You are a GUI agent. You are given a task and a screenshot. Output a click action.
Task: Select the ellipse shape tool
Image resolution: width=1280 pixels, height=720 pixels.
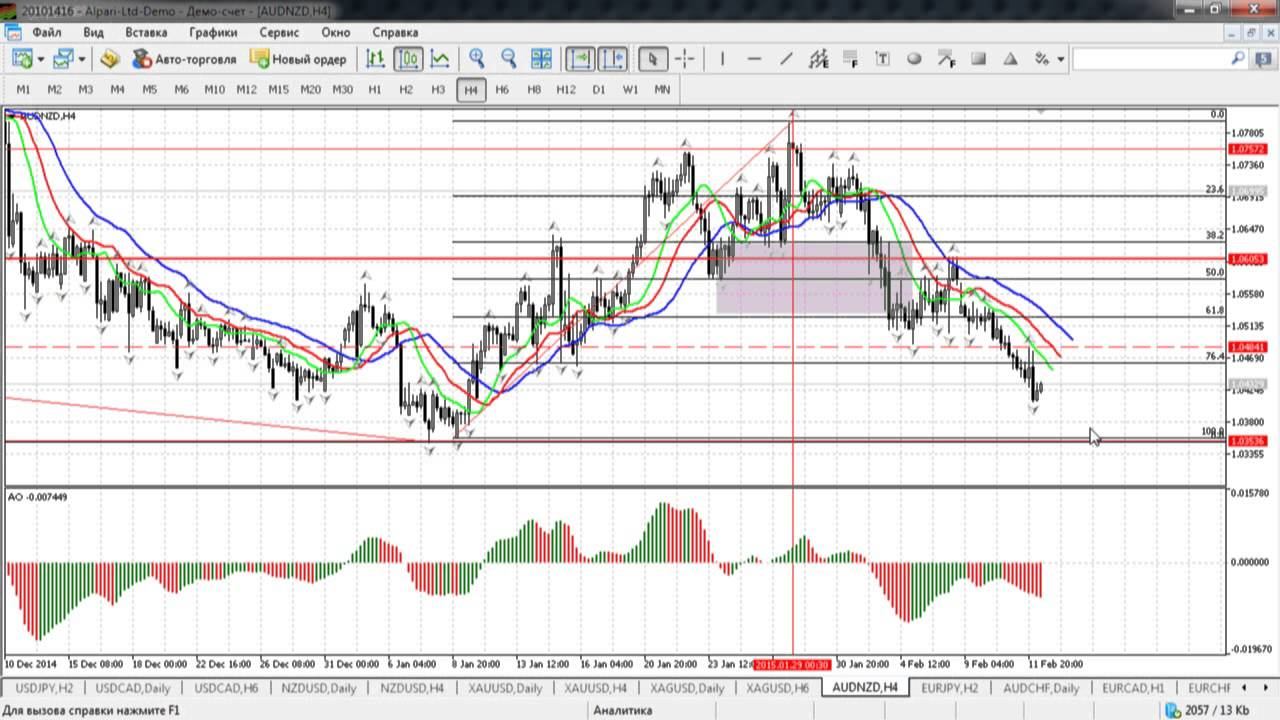point(914,59)
